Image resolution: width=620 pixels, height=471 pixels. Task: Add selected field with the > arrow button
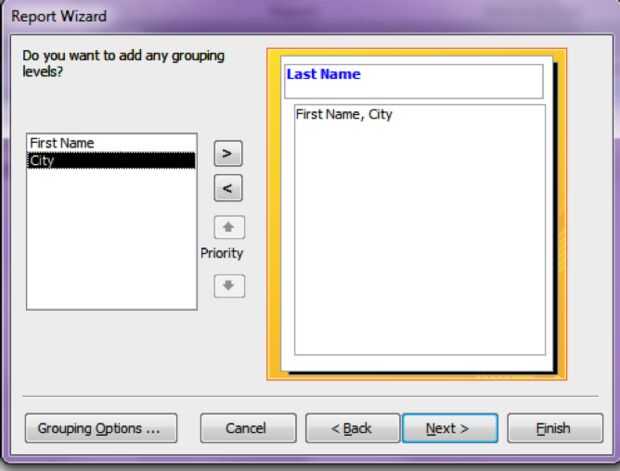(228, 153)
